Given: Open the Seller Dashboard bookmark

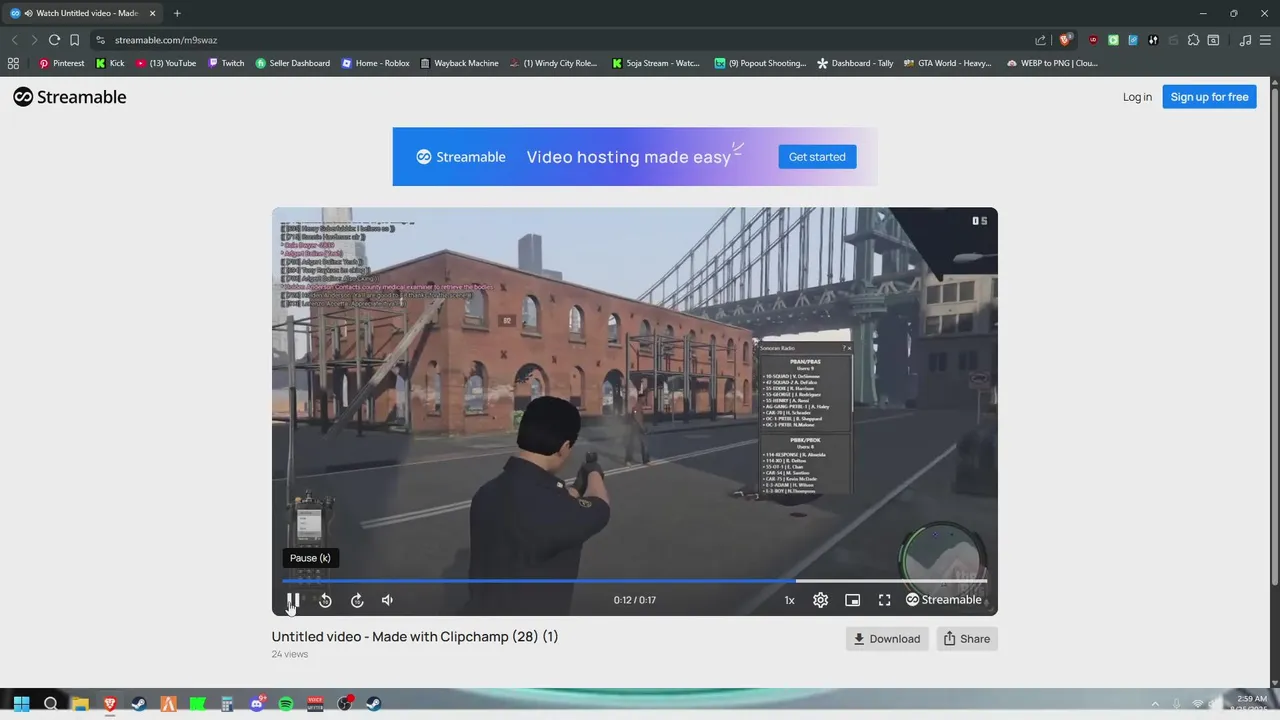Looking at the screenshot, I should (x=293, y=63).
